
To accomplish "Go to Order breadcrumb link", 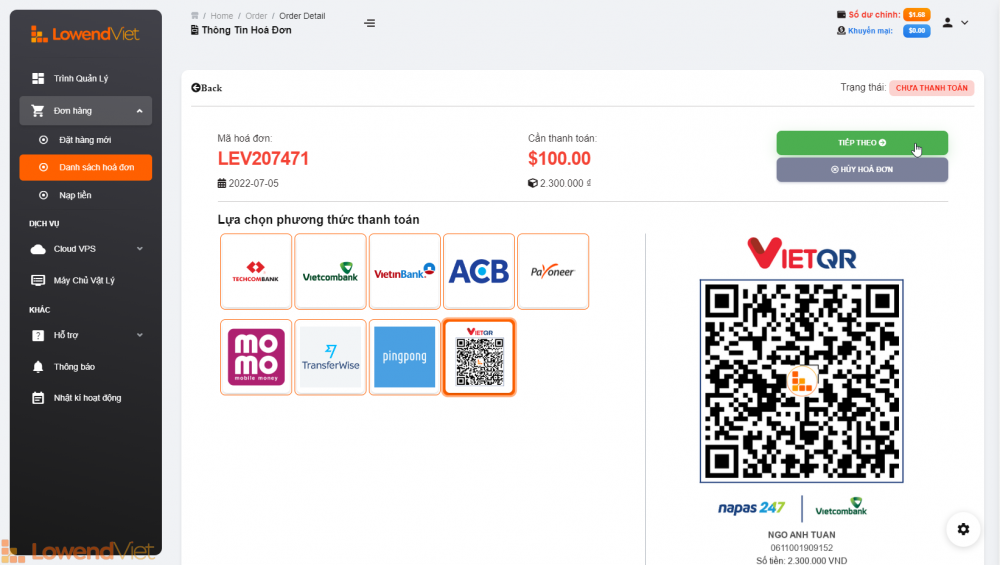I will pyautogui.click(x=256, y=16).
